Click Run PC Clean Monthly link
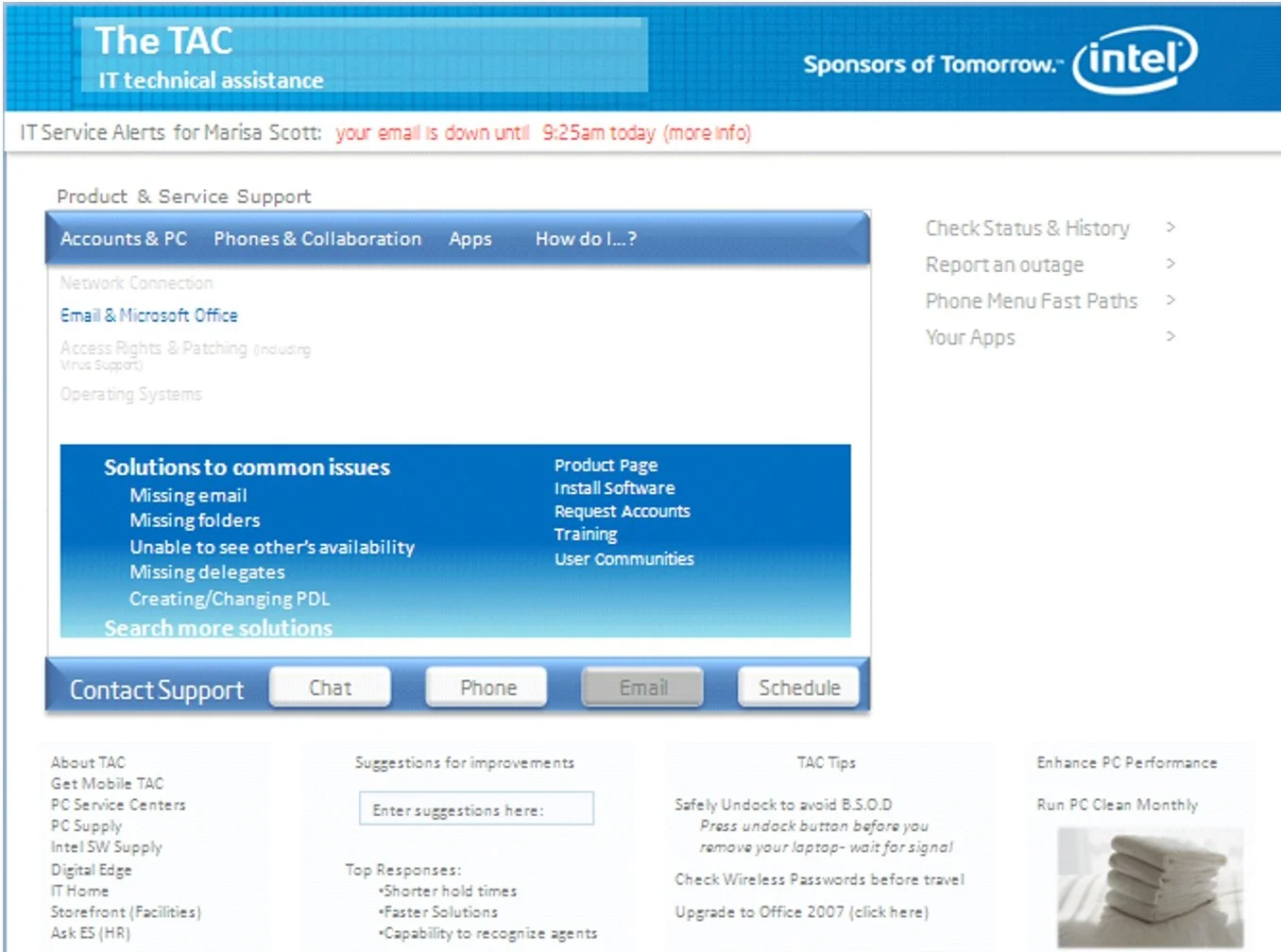The image size is (1281, 952). click(1117, 805)
